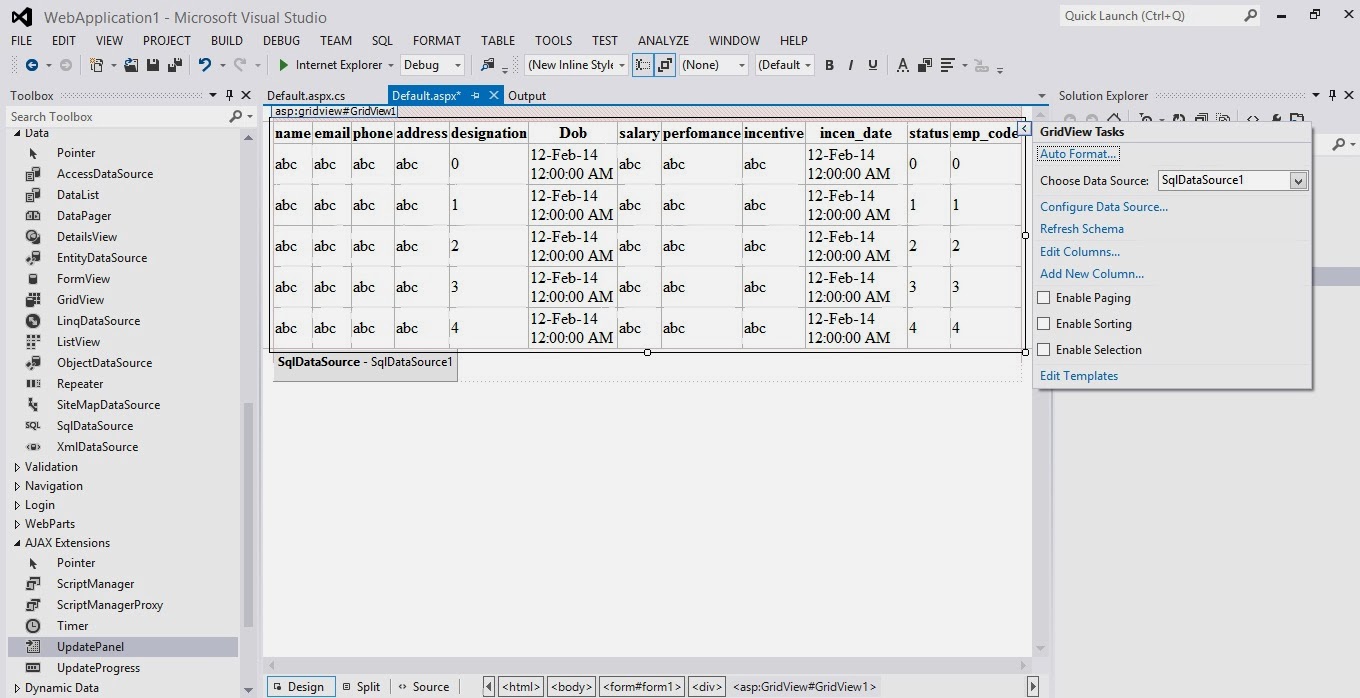The width and height of the screenshot is (1360, 698).
Task: Click the Refresh Schema link
Action: coord(1082,229)
